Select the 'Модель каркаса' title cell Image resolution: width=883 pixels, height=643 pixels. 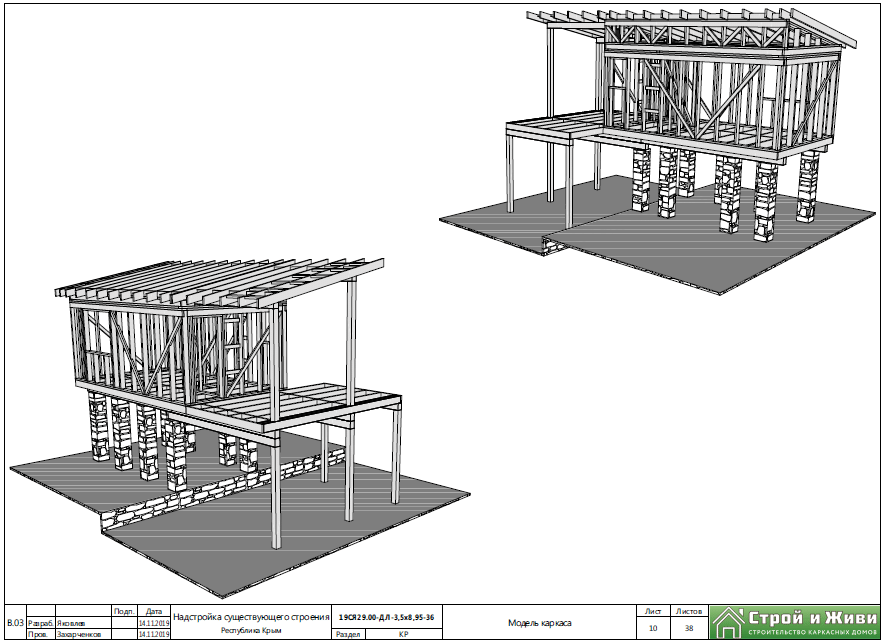(x=539, y=622)
